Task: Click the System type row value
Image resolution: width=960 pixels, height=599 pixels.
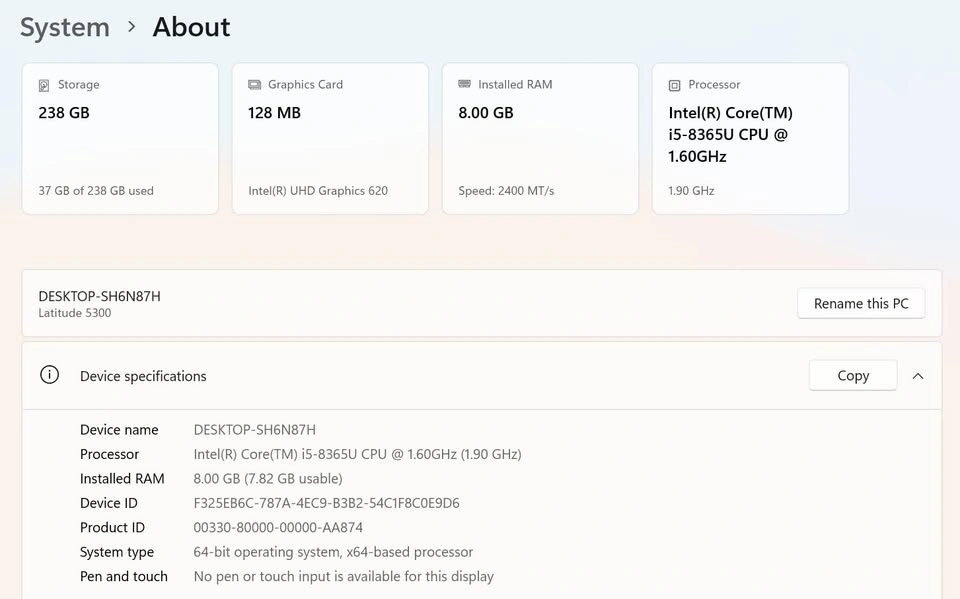Action: click(x=333, y=552)
